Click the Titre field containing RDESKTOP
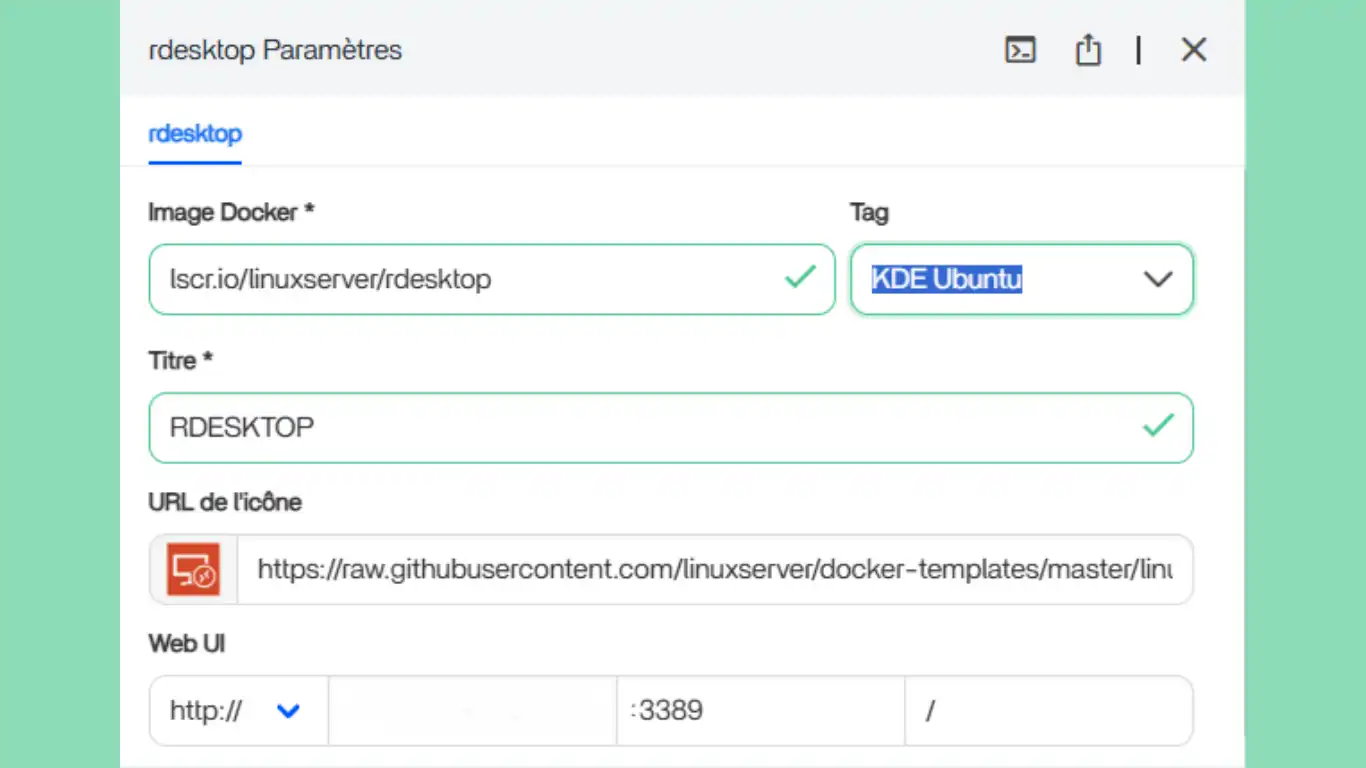The height and width of the screenshot is (768, 1366). (x=640, y=428)
